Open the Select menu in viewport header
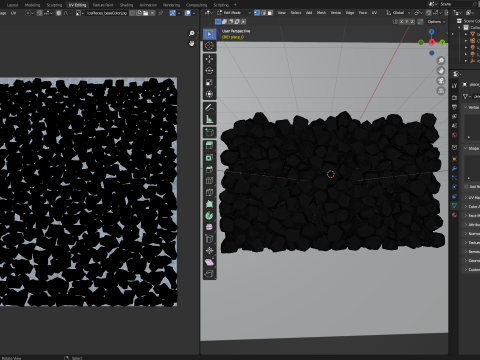The image size is (480, 360). [296, 13]
